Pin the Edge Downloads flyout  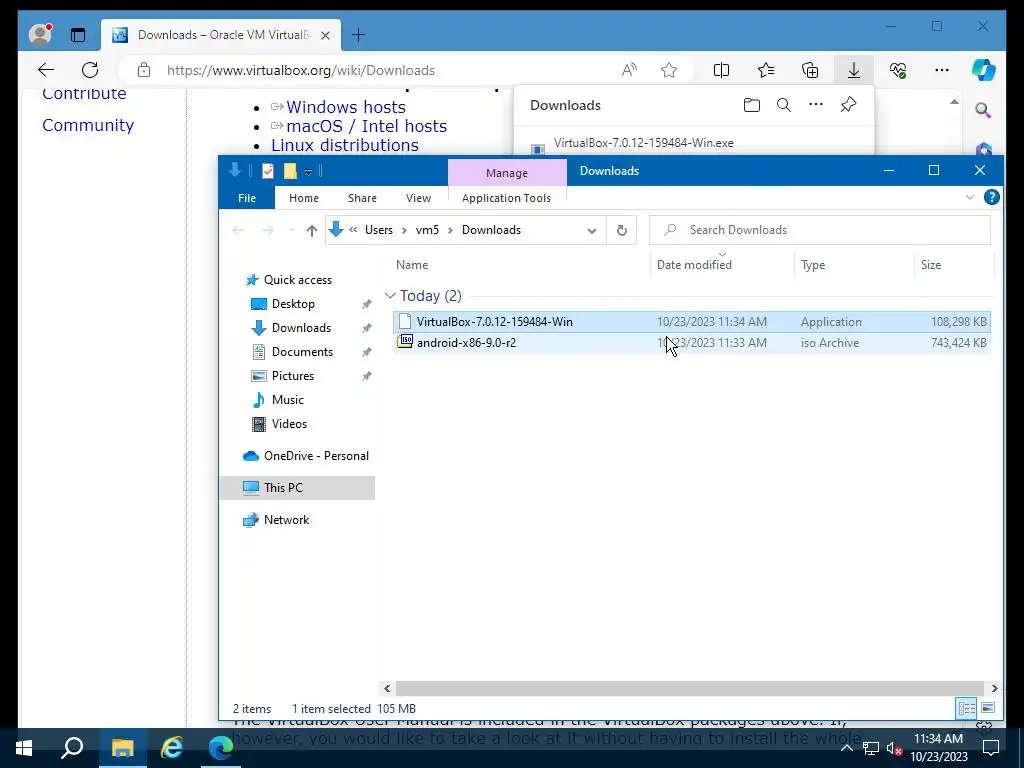point(848,104)
